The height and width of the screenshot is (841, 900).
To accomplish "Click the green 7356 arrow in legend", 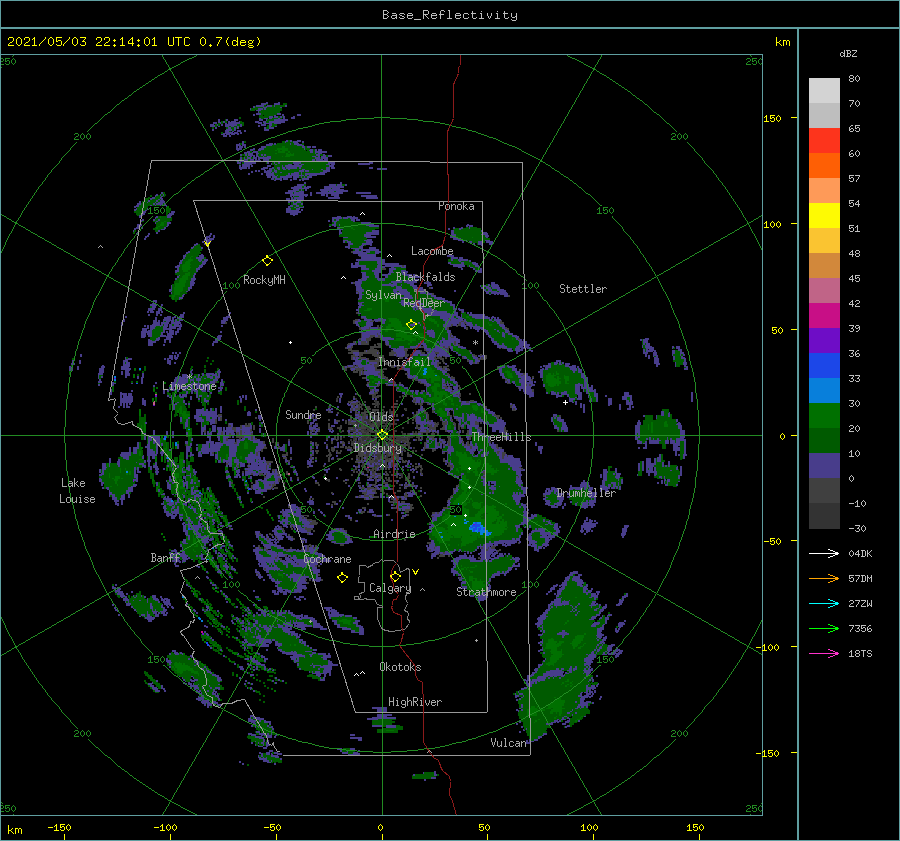I will [824, 629].
